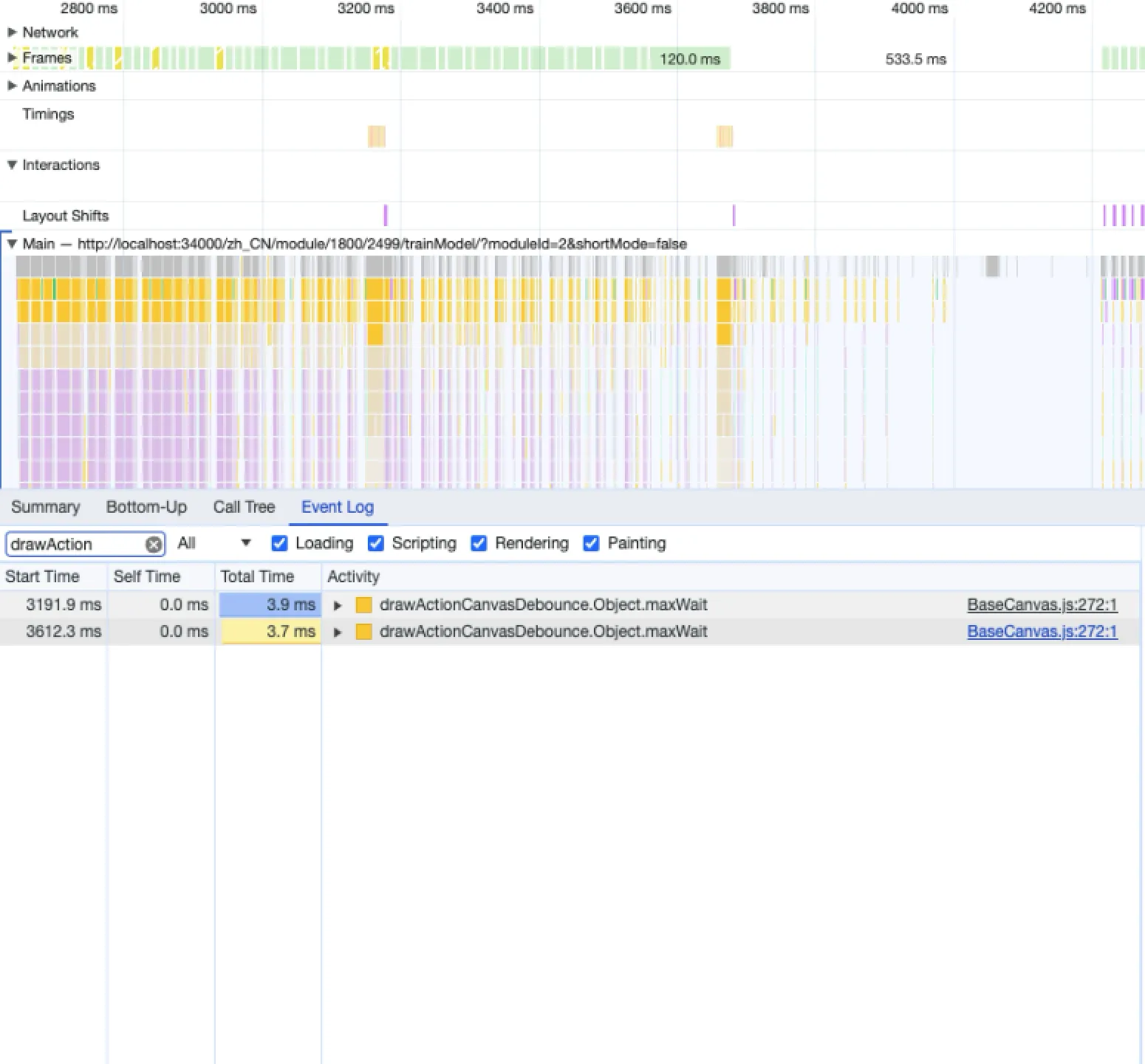Turn off the Painting checkbox
Image resolution: width=1145 pixels, height=1064 pixels.
coord(591,544)
